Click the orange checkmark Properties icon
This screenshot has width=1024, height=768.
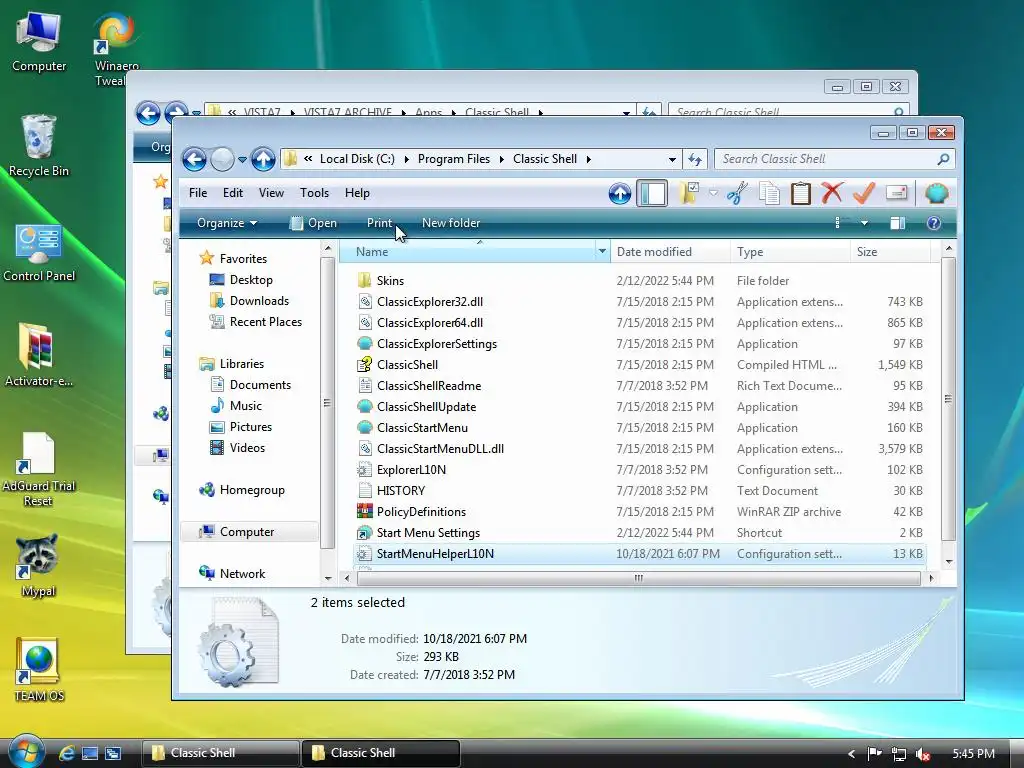864,193
